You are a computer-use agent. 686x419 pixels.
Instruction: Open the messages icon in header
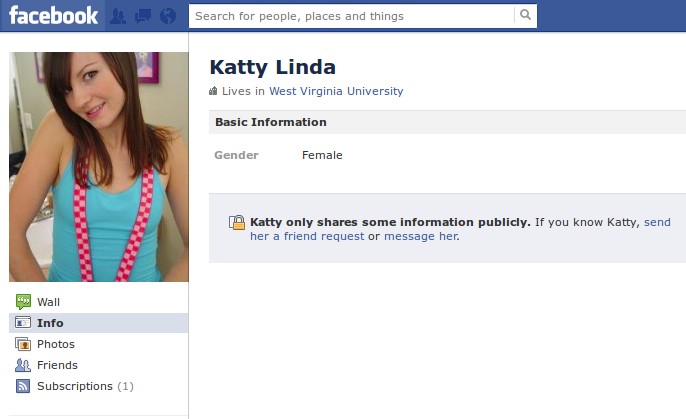click(x=143, y=16)
